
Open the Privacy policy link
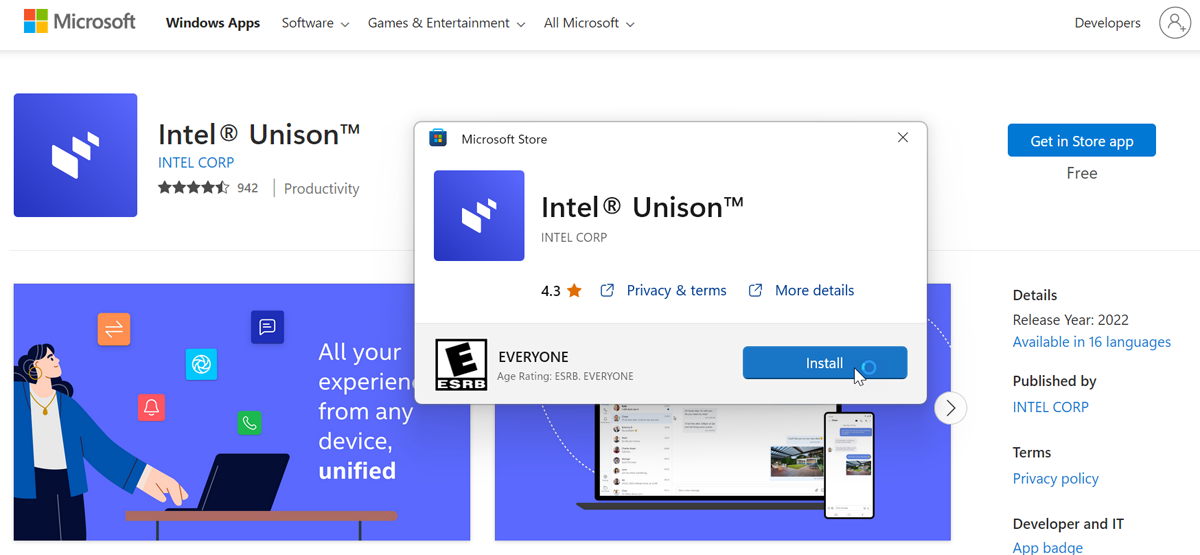(1055, 478)
